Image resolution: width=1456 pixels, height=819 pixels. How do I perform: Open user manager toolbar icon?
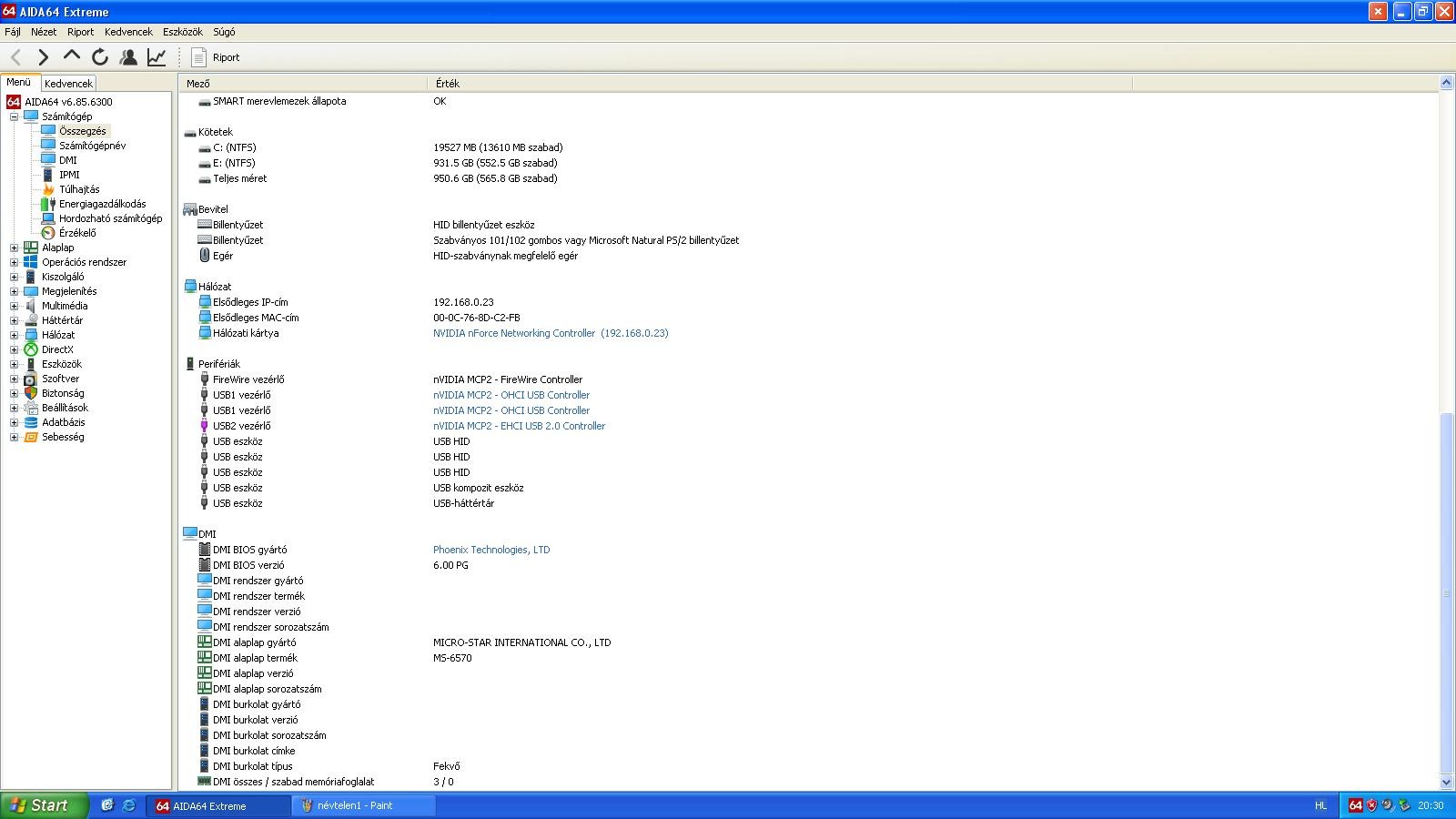[x=128, y=57]
